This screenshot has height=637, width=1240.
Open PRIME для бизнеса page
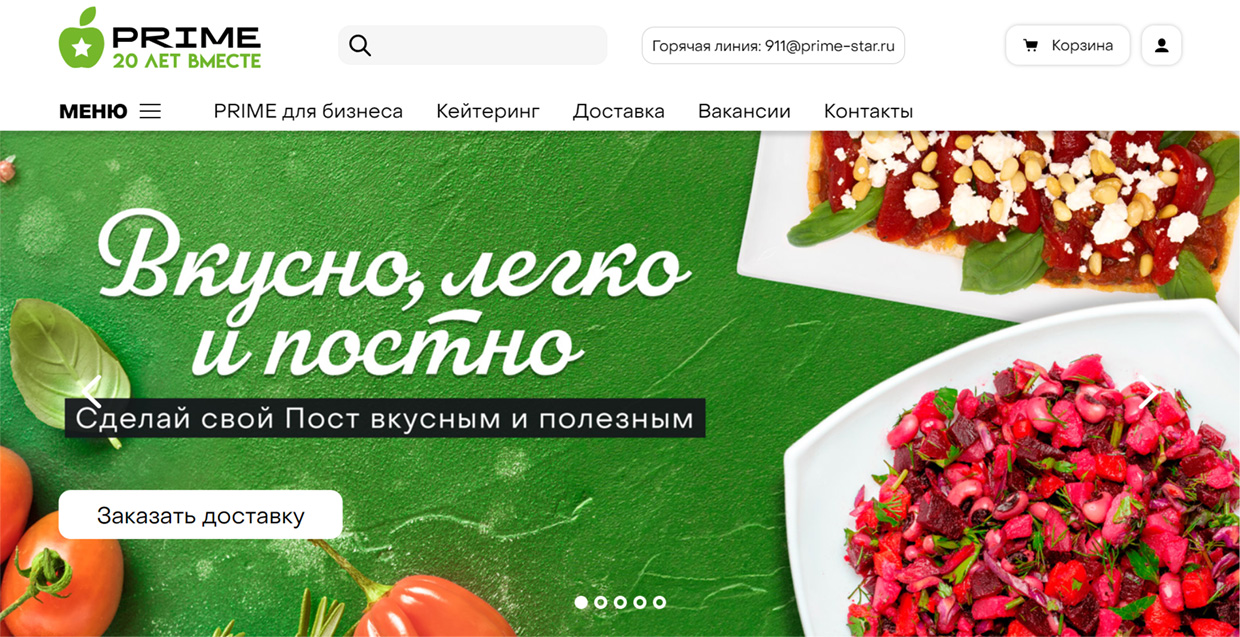[x=308, y=111]
